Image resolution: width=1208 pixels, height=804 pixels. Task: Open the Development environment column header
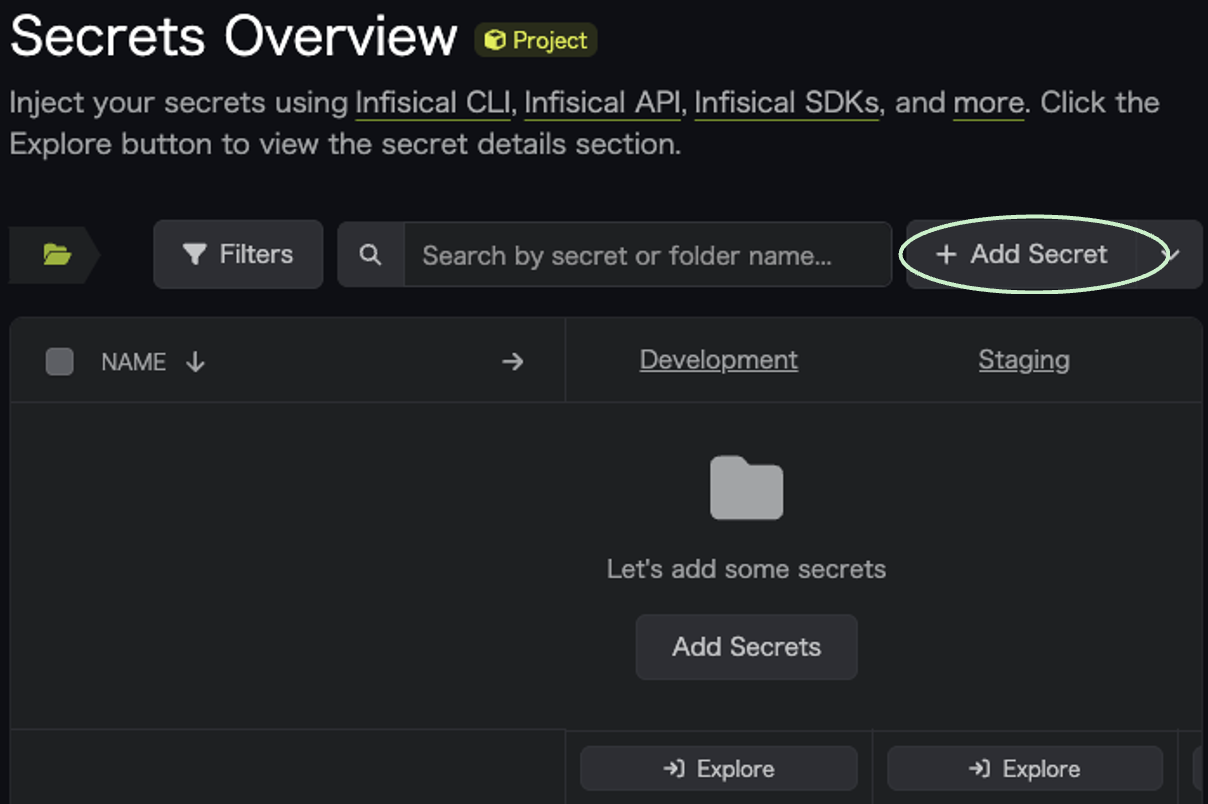tap(719, 360)
